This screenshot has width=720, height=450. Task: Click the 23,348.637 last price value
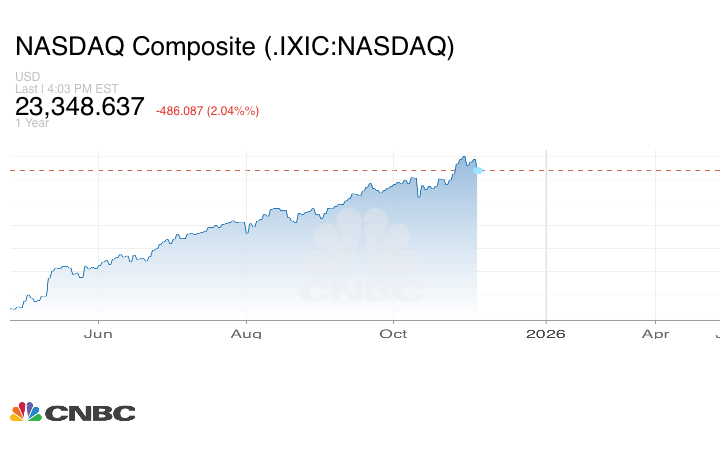80,107
